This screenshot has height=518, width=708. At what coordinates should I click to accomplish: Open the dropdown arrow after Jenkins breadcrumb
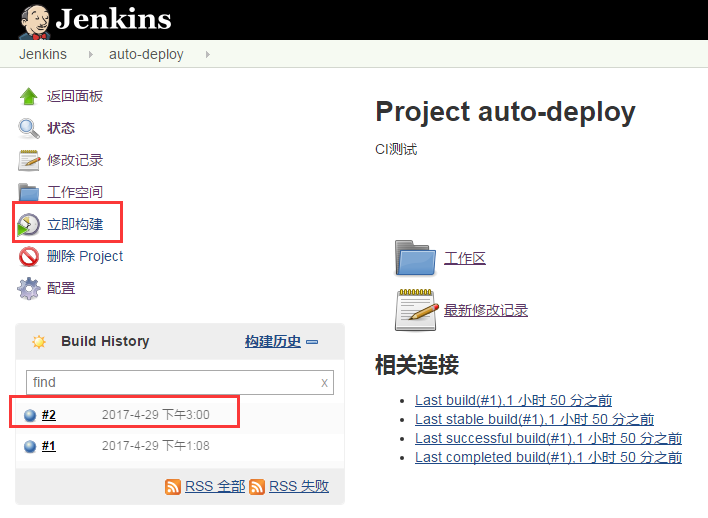click(91, 55)
